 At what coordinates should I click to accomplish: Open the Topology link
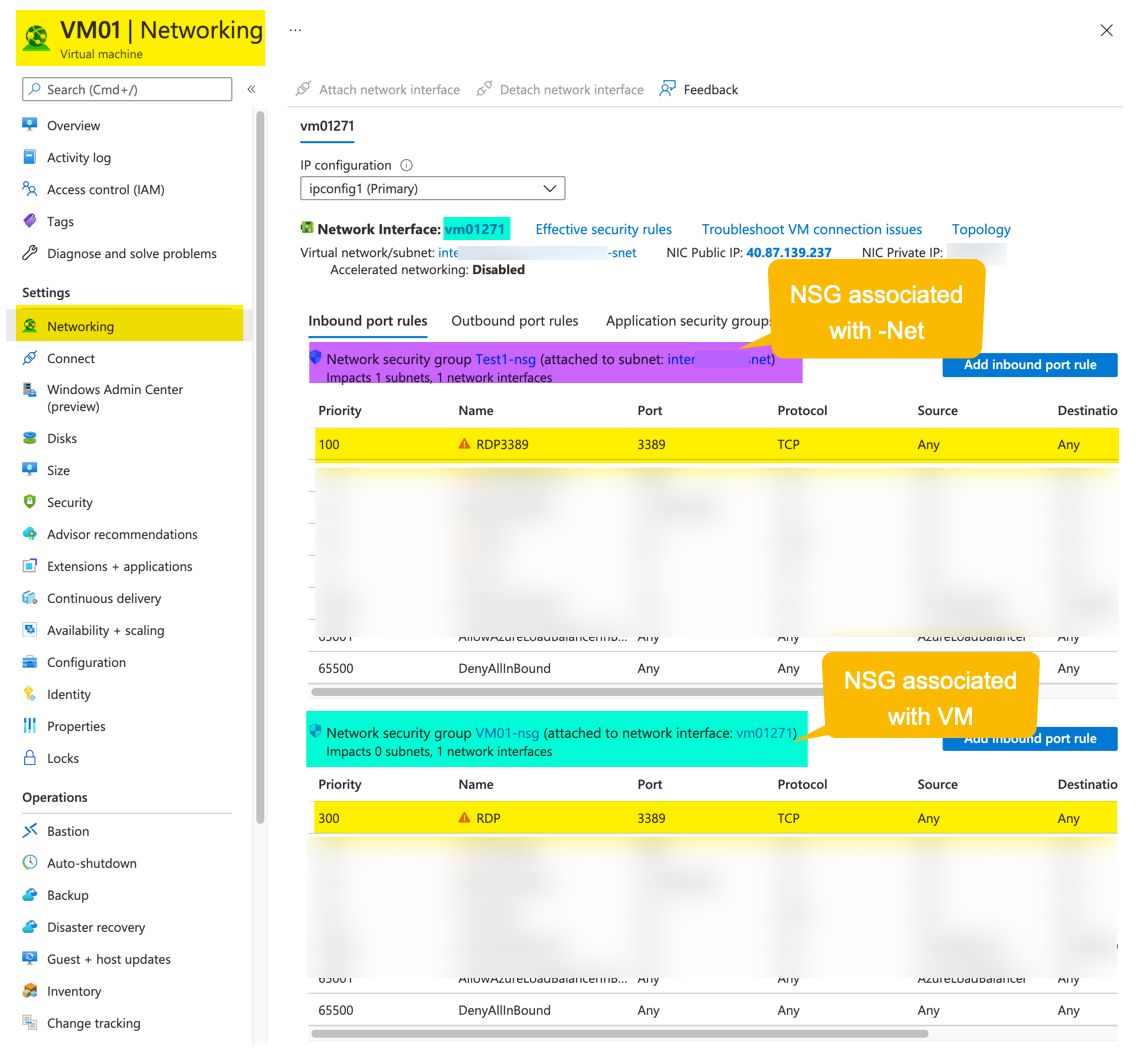981,229
